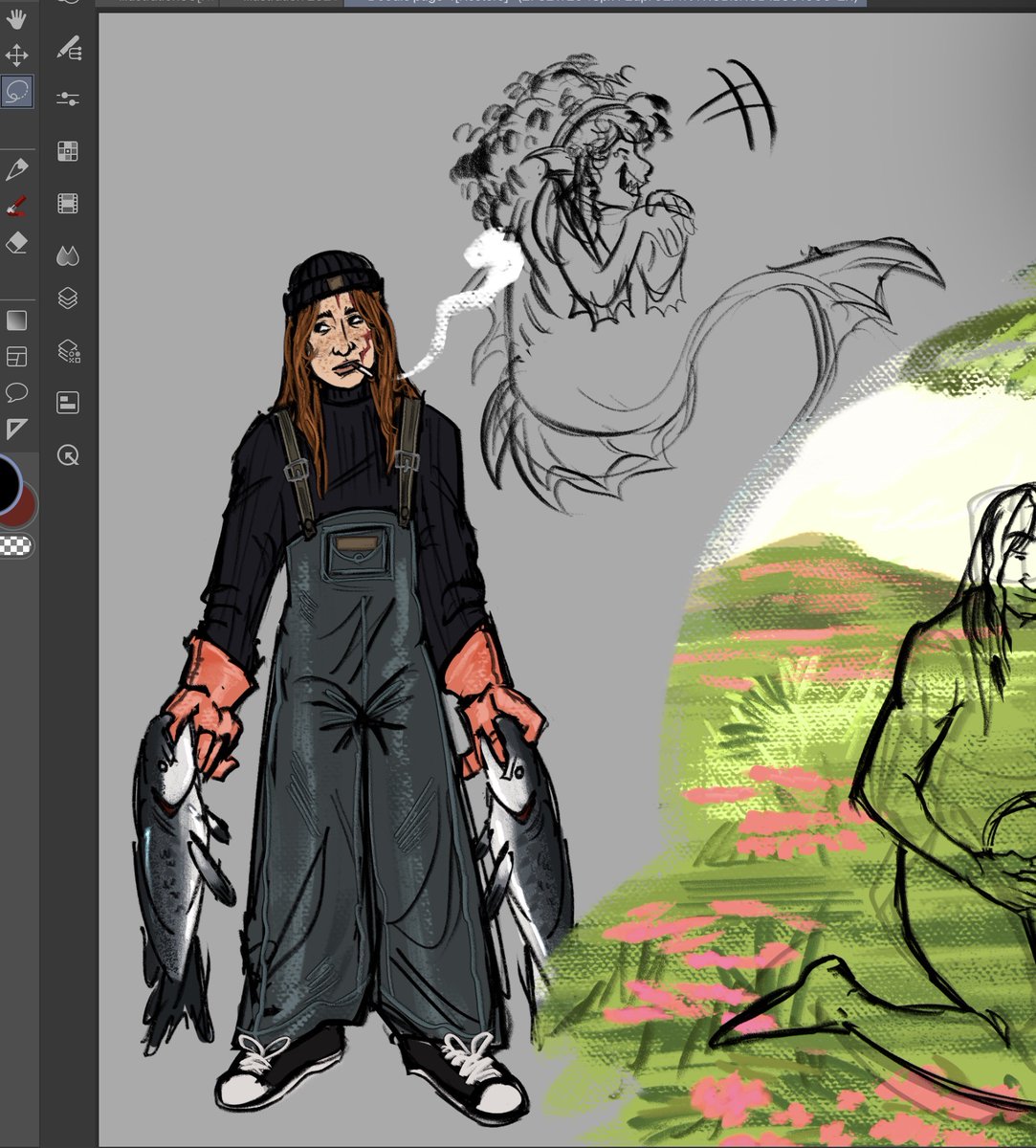Open the Tool Property sliders palette

click(68, 98)
